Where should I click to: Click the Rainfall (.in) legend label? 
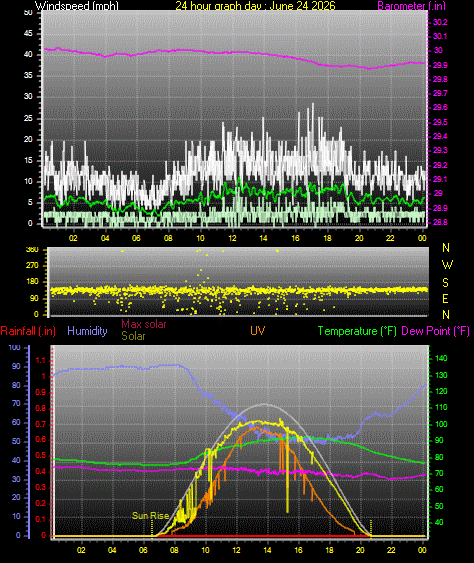pos(28,331)
